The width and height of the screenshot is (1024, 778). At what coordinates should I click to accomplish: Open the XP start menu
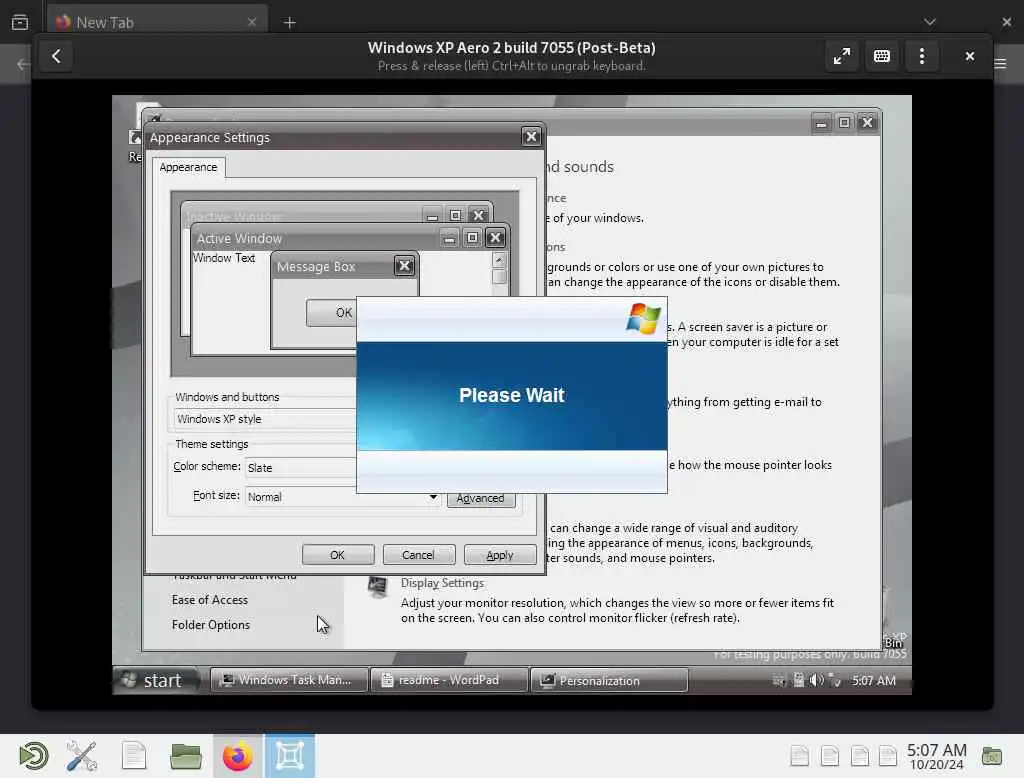(x=153, y=681)
